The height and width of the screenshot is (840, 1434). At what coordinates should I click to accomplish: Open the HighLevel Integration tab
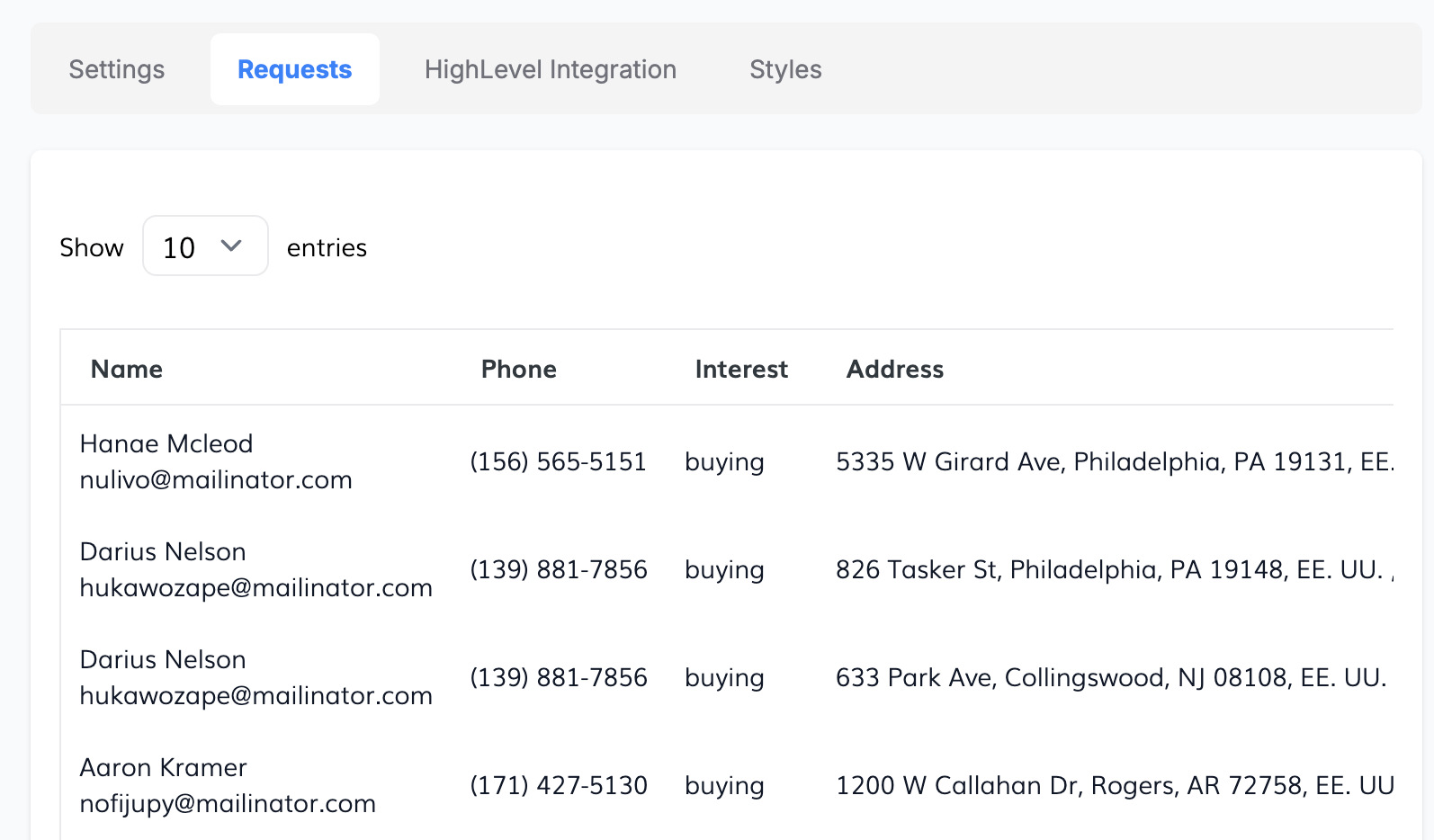coord(550,69)
